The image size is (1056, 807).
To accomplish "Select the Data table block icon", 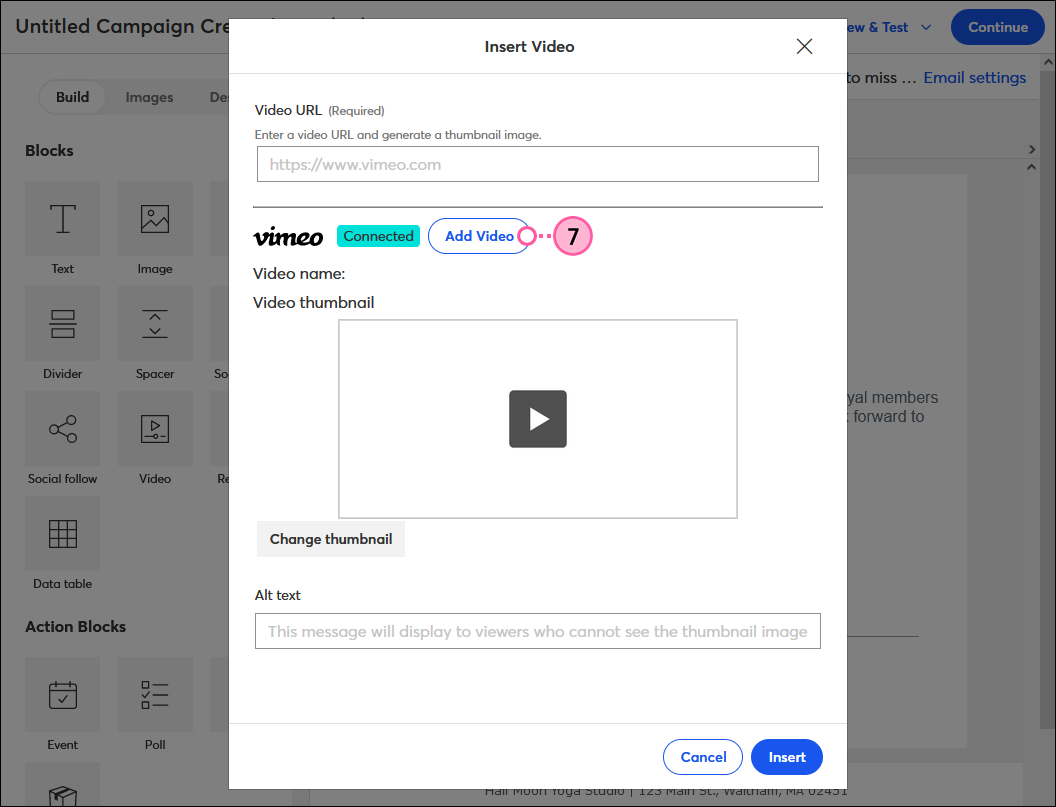I will coord(63,534).
